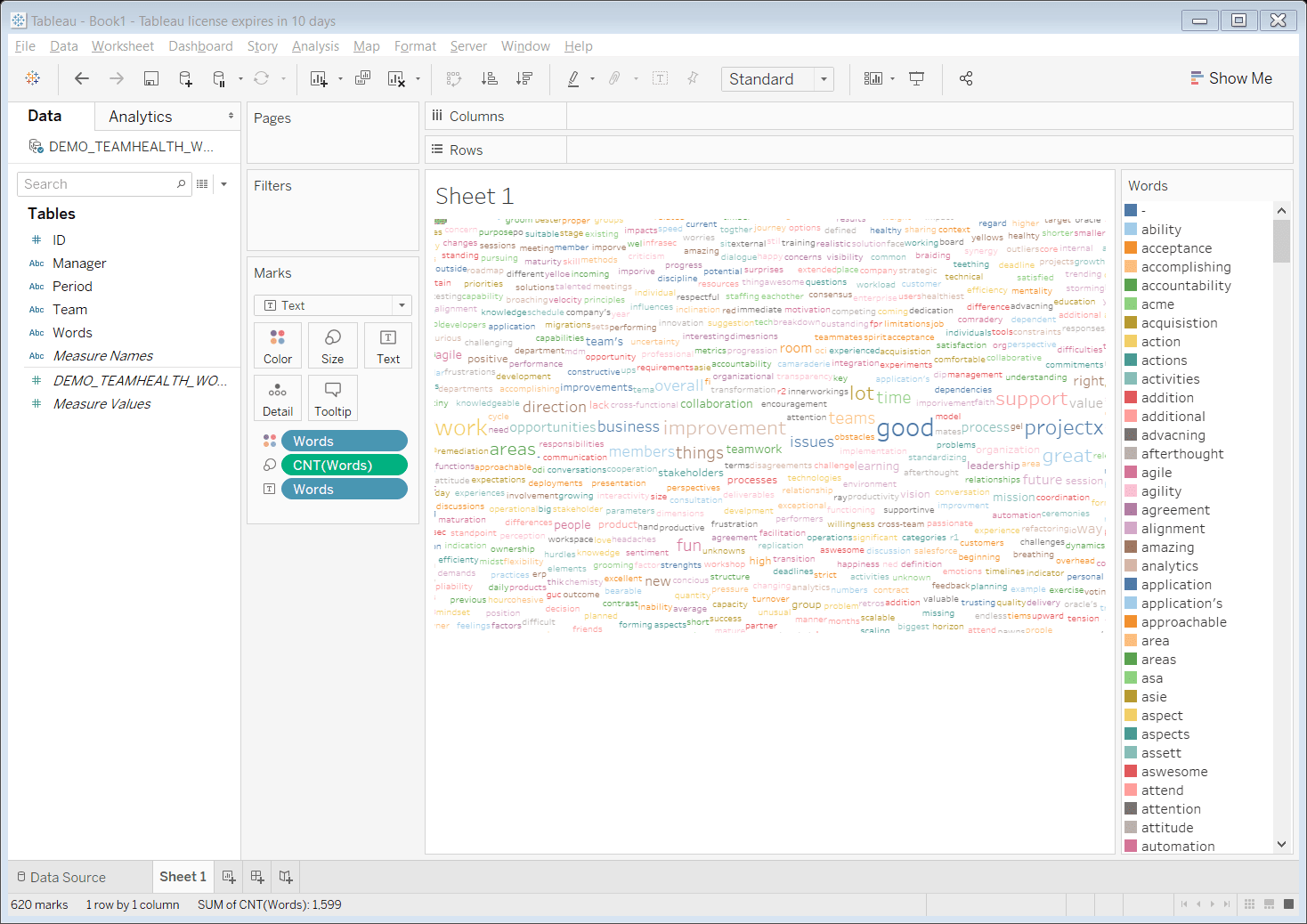The height and width of the screenshot is (924, 1307).
Task: Click the Save icon in toolbar
Action: pos(151,78)
